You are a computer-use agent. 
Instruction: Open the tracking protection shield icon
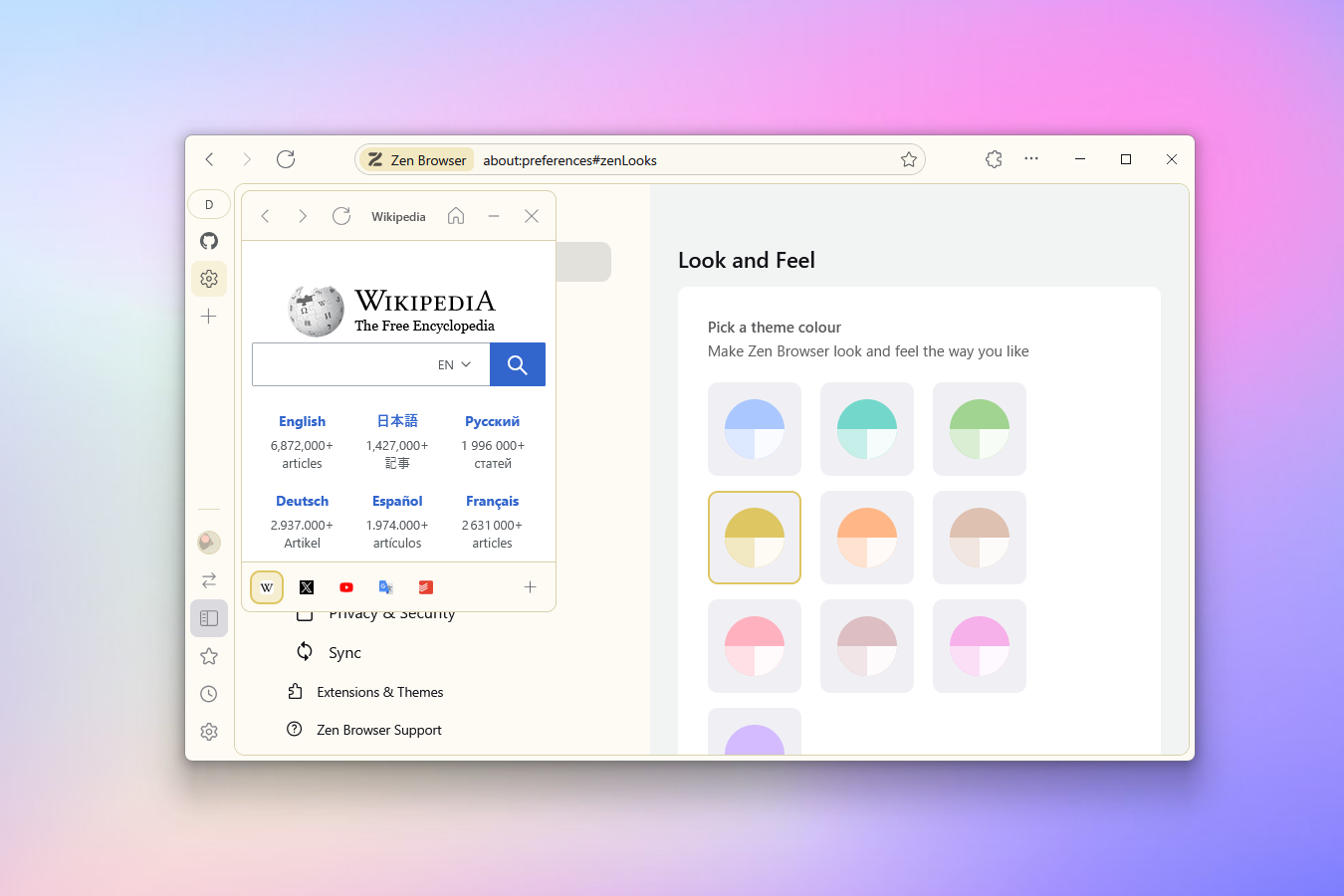(993, 158)
